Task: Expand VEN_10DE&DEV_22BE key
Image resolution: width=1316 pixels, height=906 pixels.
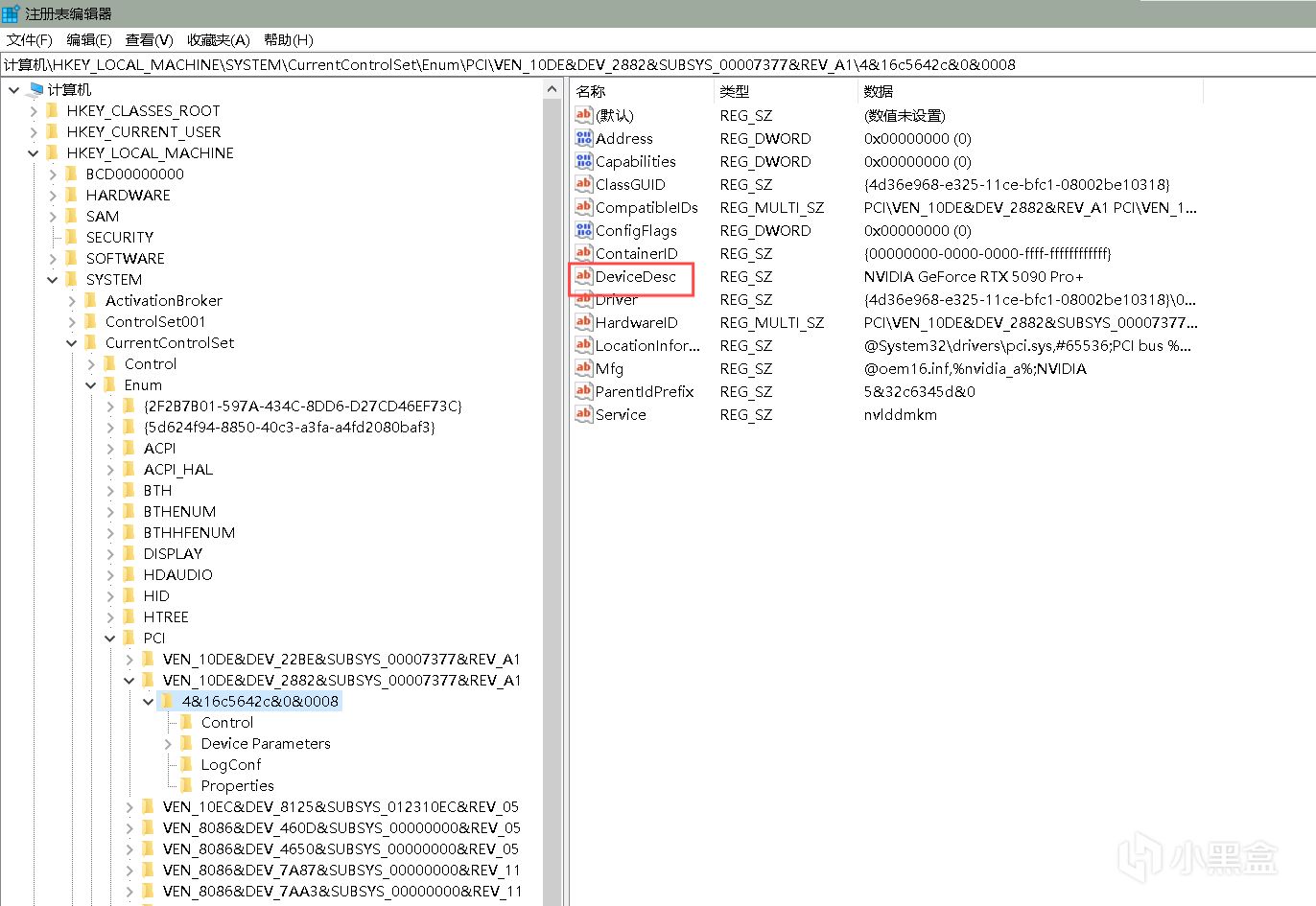Action: pyautogui.click(x=129, y=659)
